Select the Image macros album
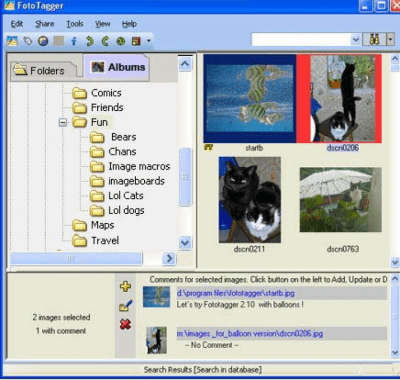 click(139, 166)
